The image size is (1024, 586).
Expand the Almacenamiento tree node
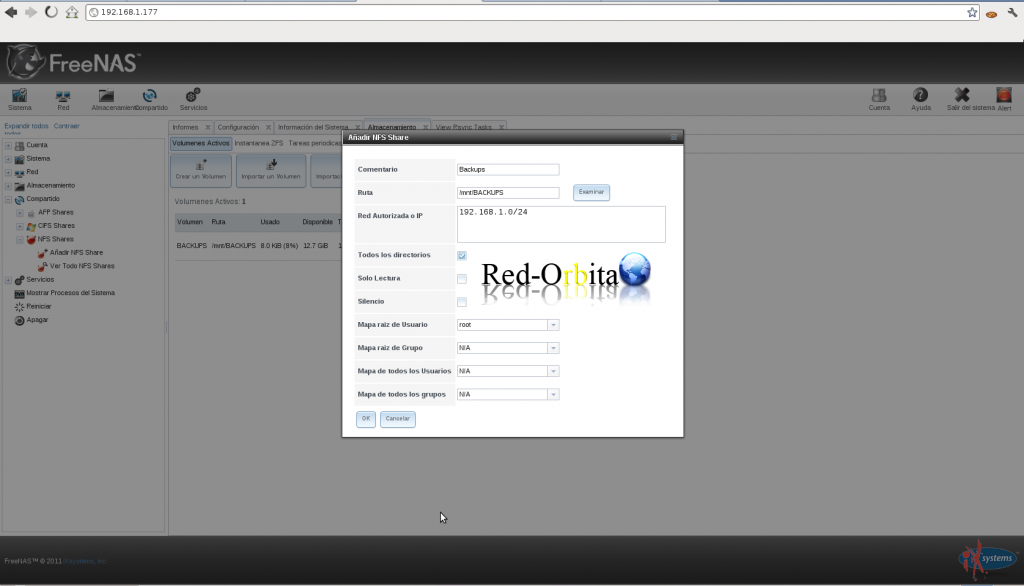pyautogui.click(x=8, y=186)
